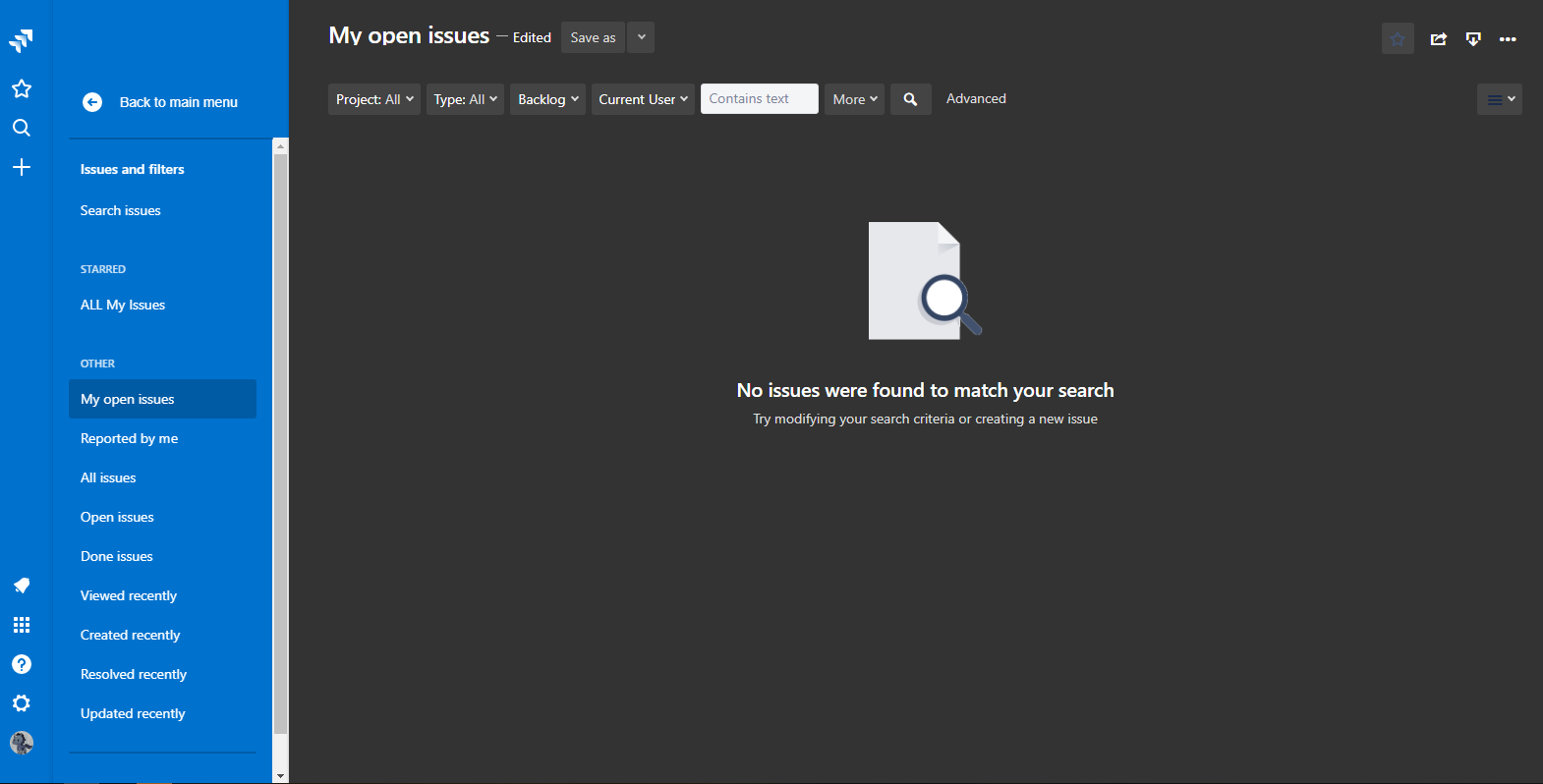This screenshot has height=784, width=1543.
Task: Click the Issues and filters heading
Action: 133,169
